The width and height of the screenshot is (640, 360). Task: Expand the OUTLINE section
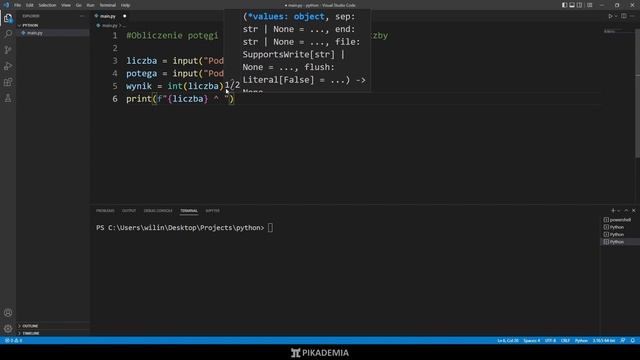(x=30, y=326)
